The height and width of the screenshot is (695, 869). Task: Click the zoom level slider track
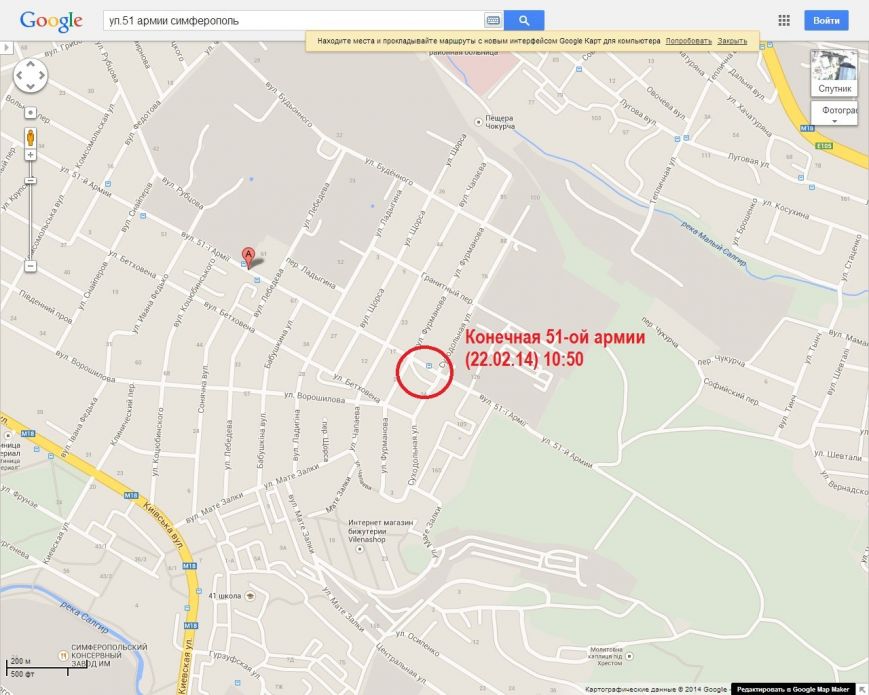pos(30,211)
